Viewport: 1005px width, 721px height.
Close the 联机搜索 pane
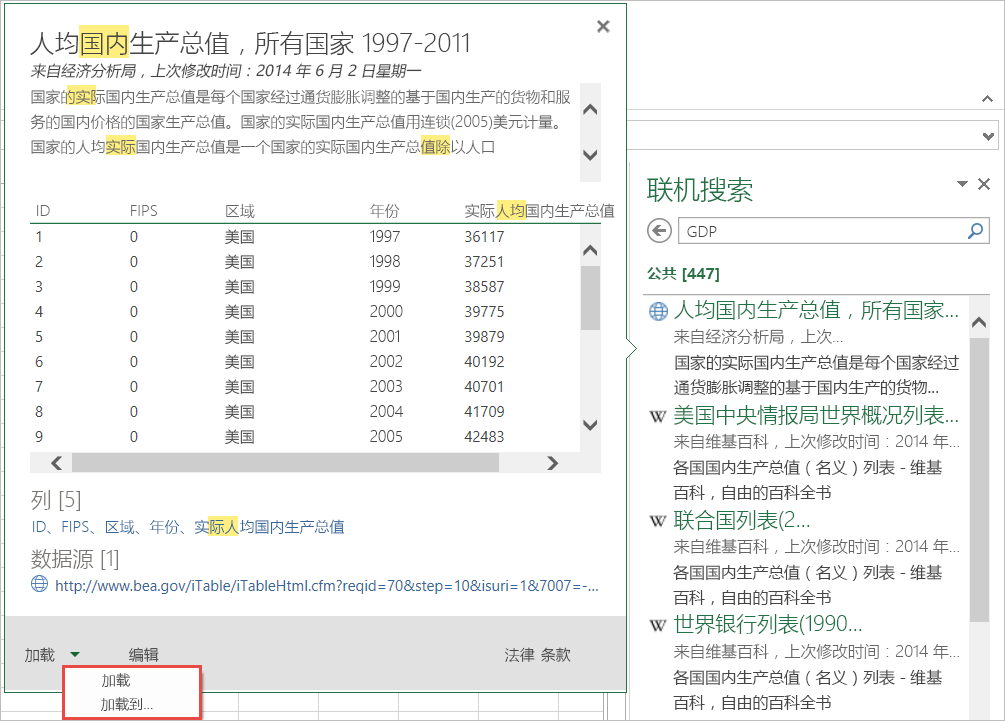tap(984, 184)
